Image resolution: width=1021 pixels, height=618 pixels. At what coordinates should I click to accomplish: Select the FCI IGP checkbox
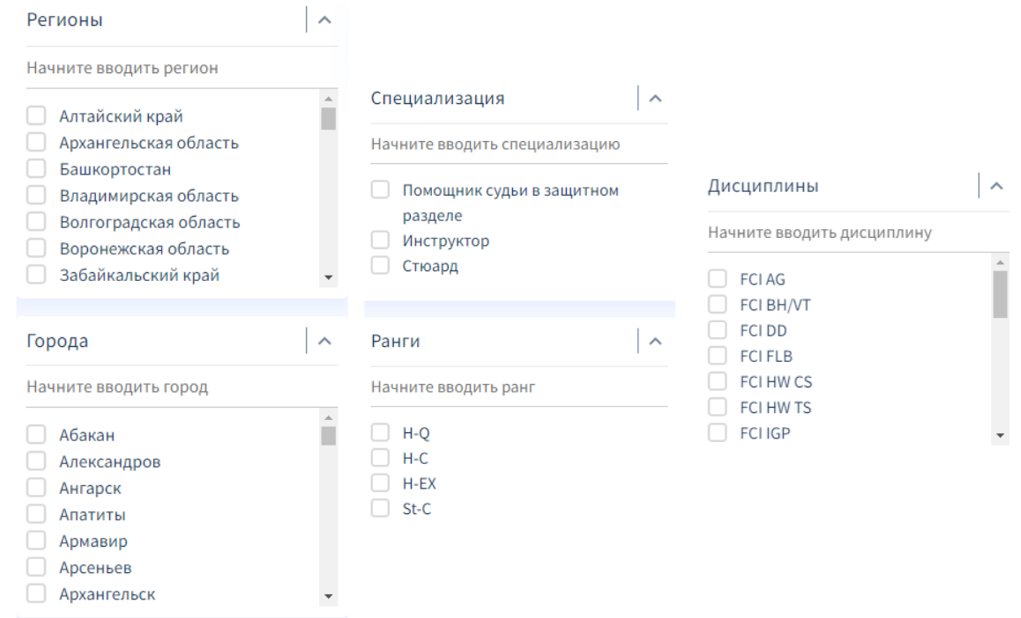tap(717, 433)
